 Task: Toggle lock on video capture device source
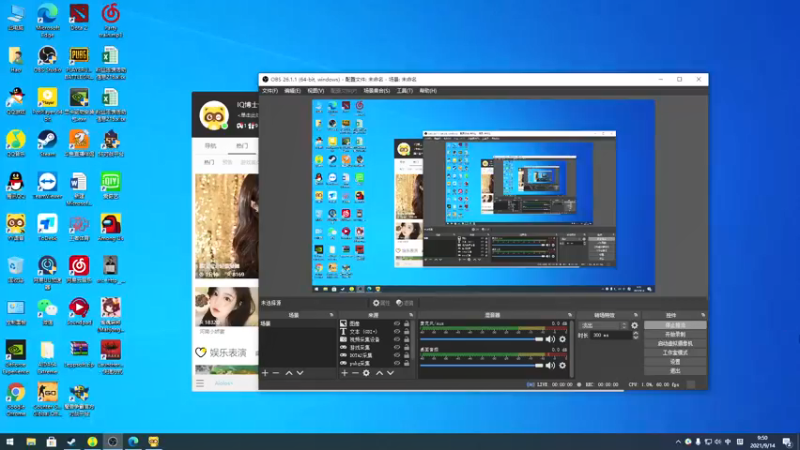(407, 339)
